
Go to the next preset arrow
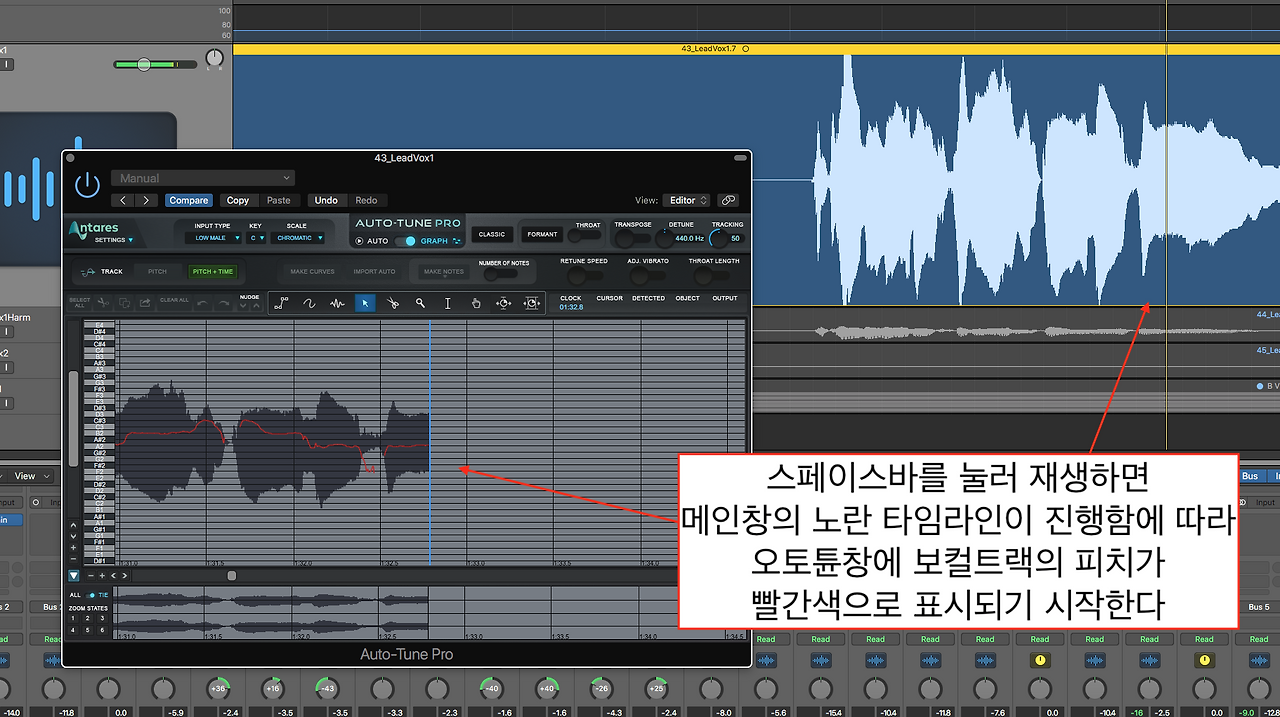(x=146, y=200)
